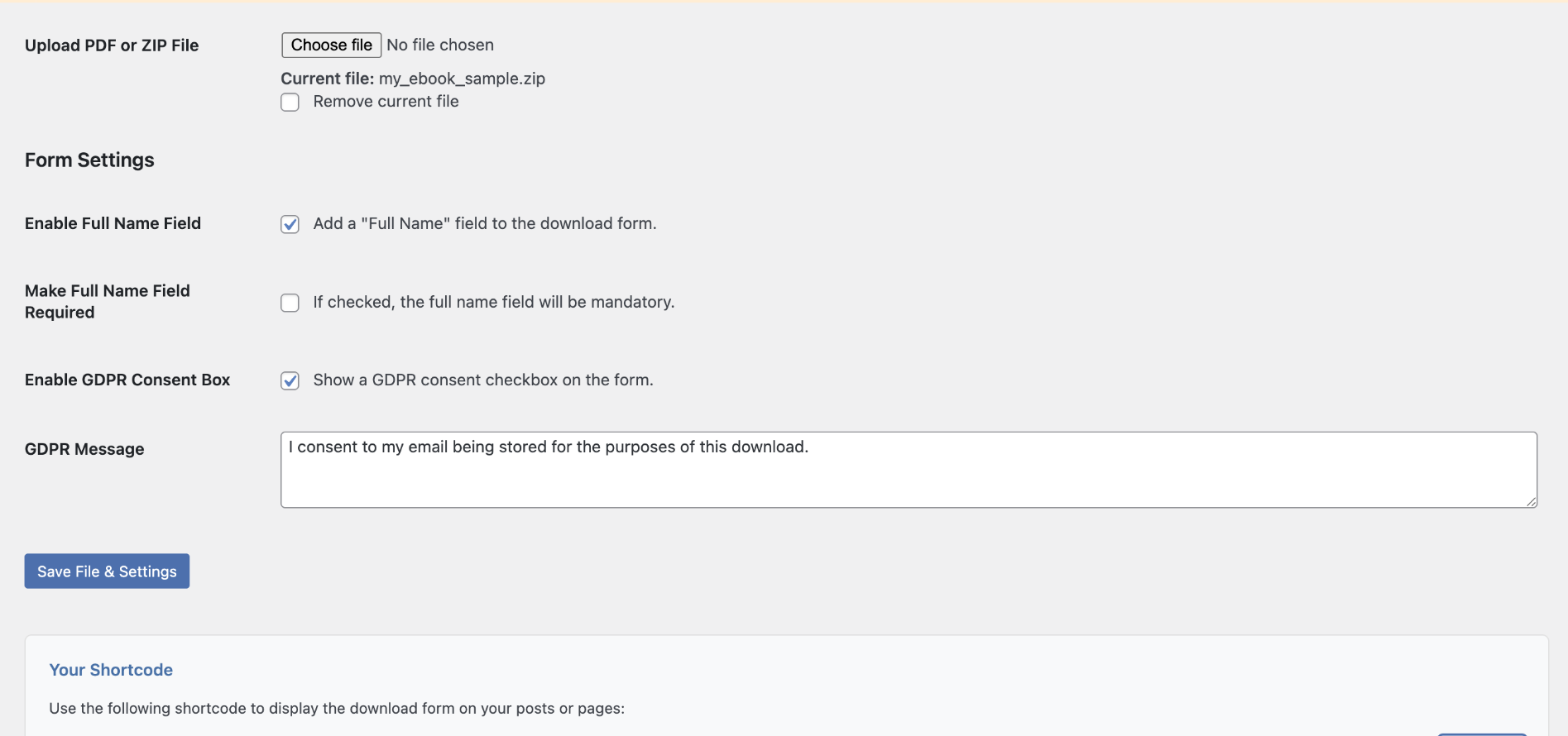Click the "Upload PDF or ZIP File" label

[112, 45]
